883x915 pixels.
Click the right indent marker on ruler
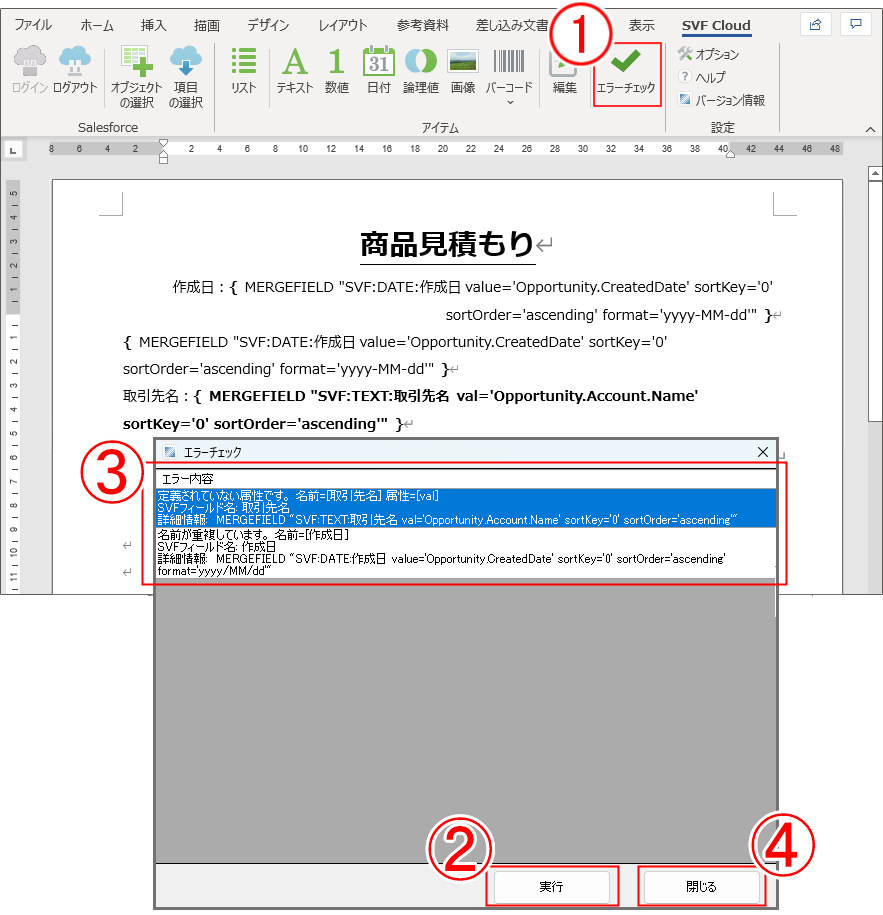[x=730, y=154]
